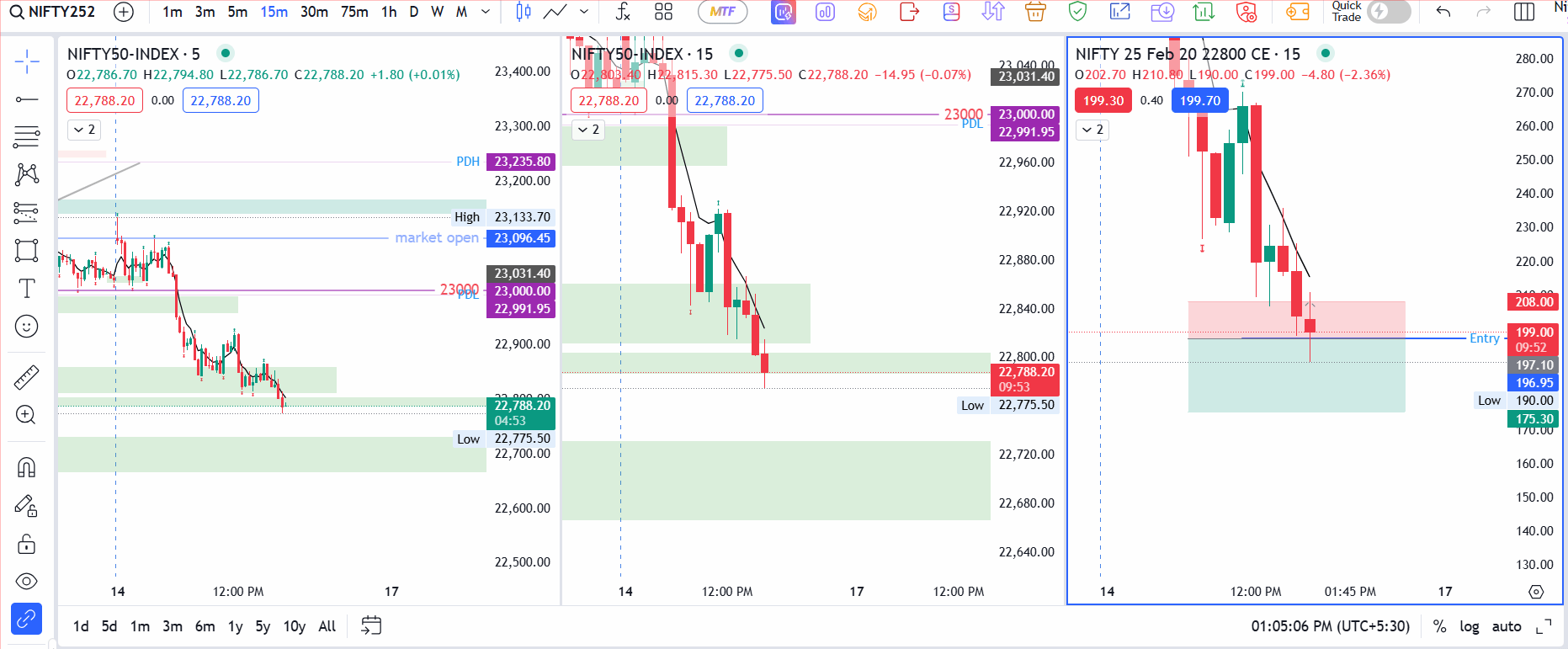Choose the daily D timeframe
Screen dimensions: 1568x649
click(x=414, y=12)
